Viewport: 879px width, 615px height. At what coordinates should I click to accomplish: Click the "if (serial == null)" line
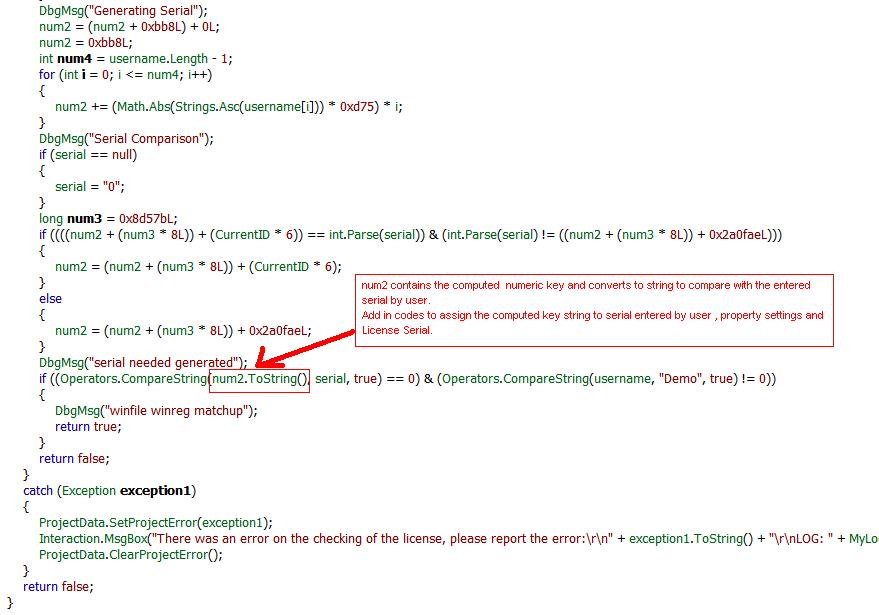point(88,155)
